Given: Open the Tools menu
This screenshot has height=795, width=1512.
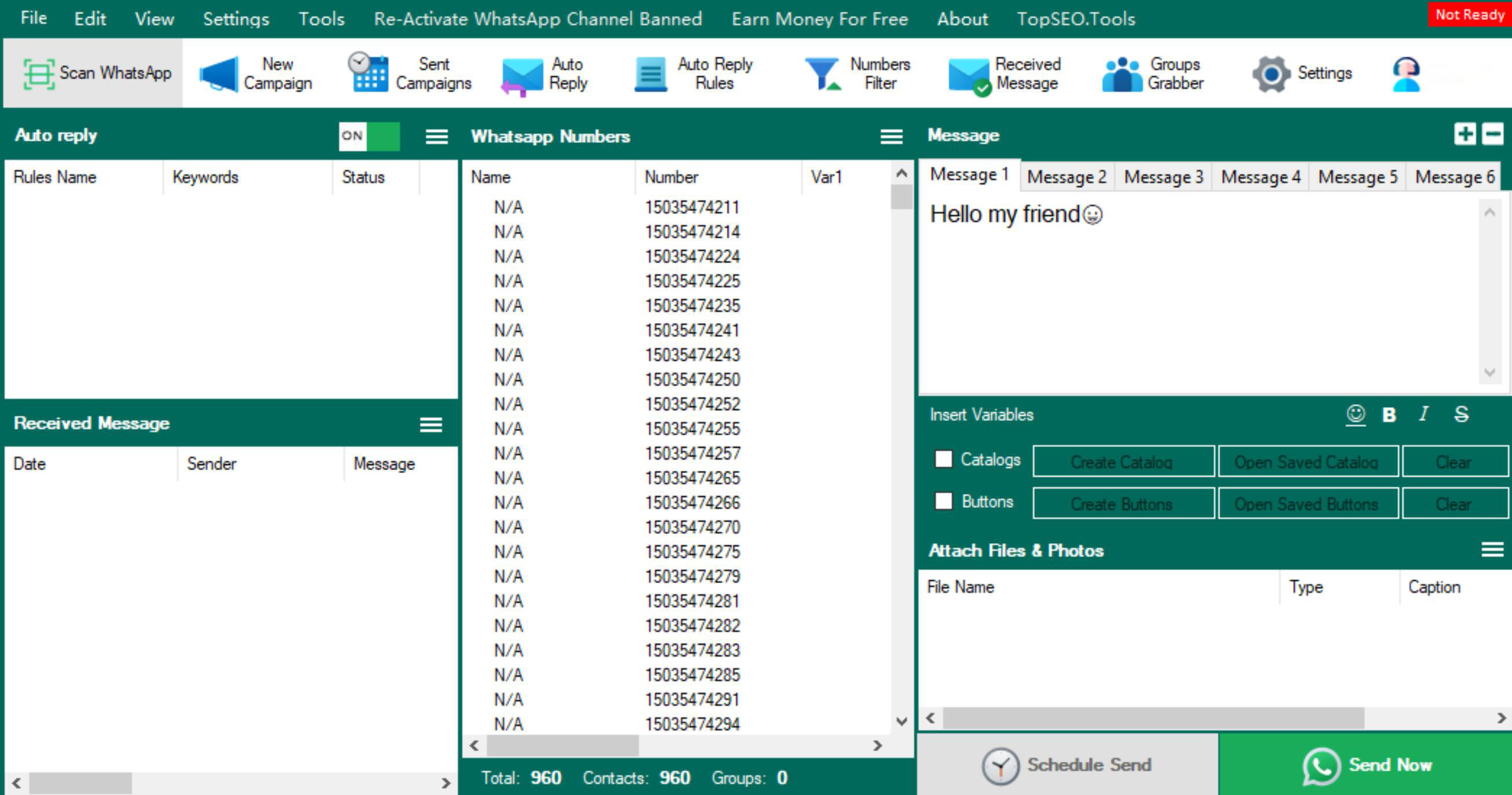Looking at the screenshot, I should tap(322, 19).
